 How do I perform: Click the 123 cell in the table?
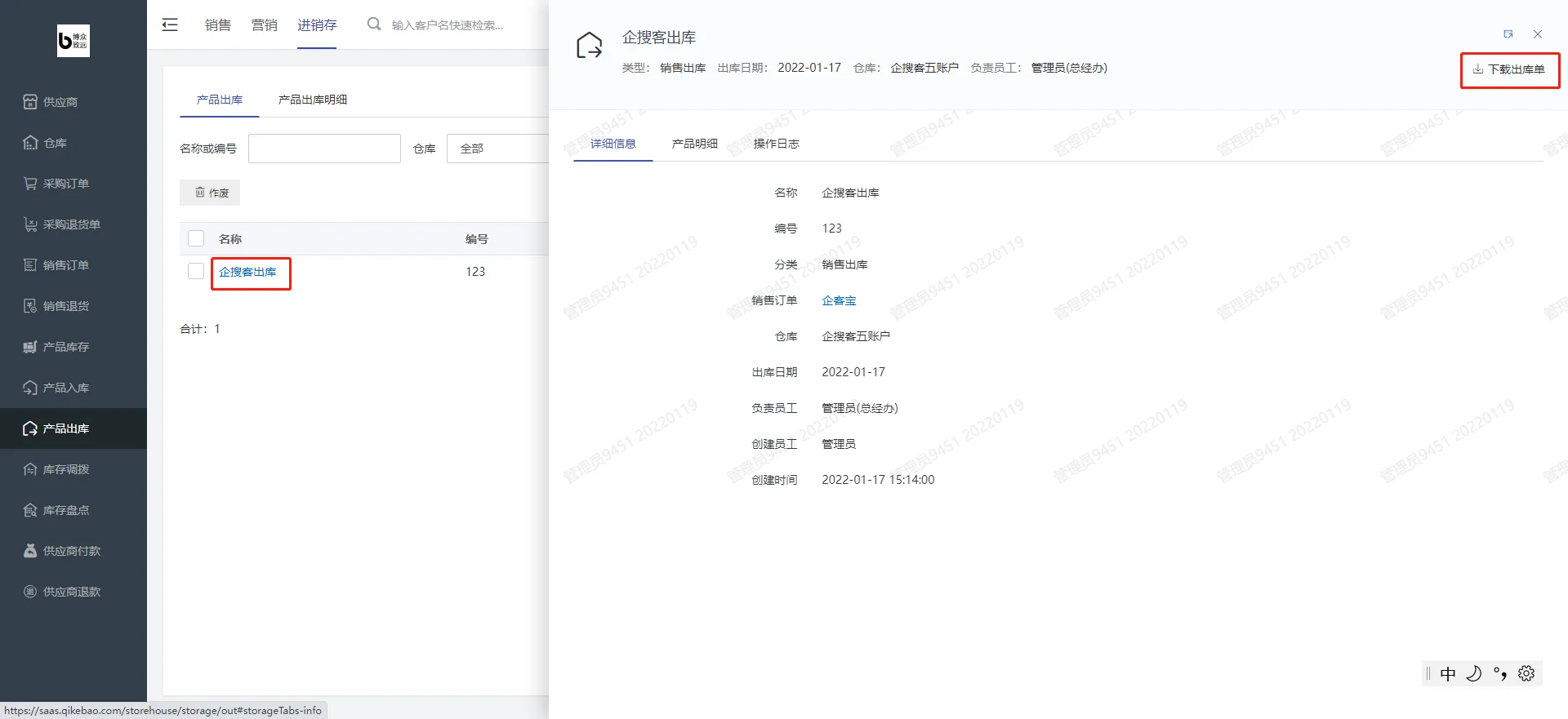click(x=475, y=272)
